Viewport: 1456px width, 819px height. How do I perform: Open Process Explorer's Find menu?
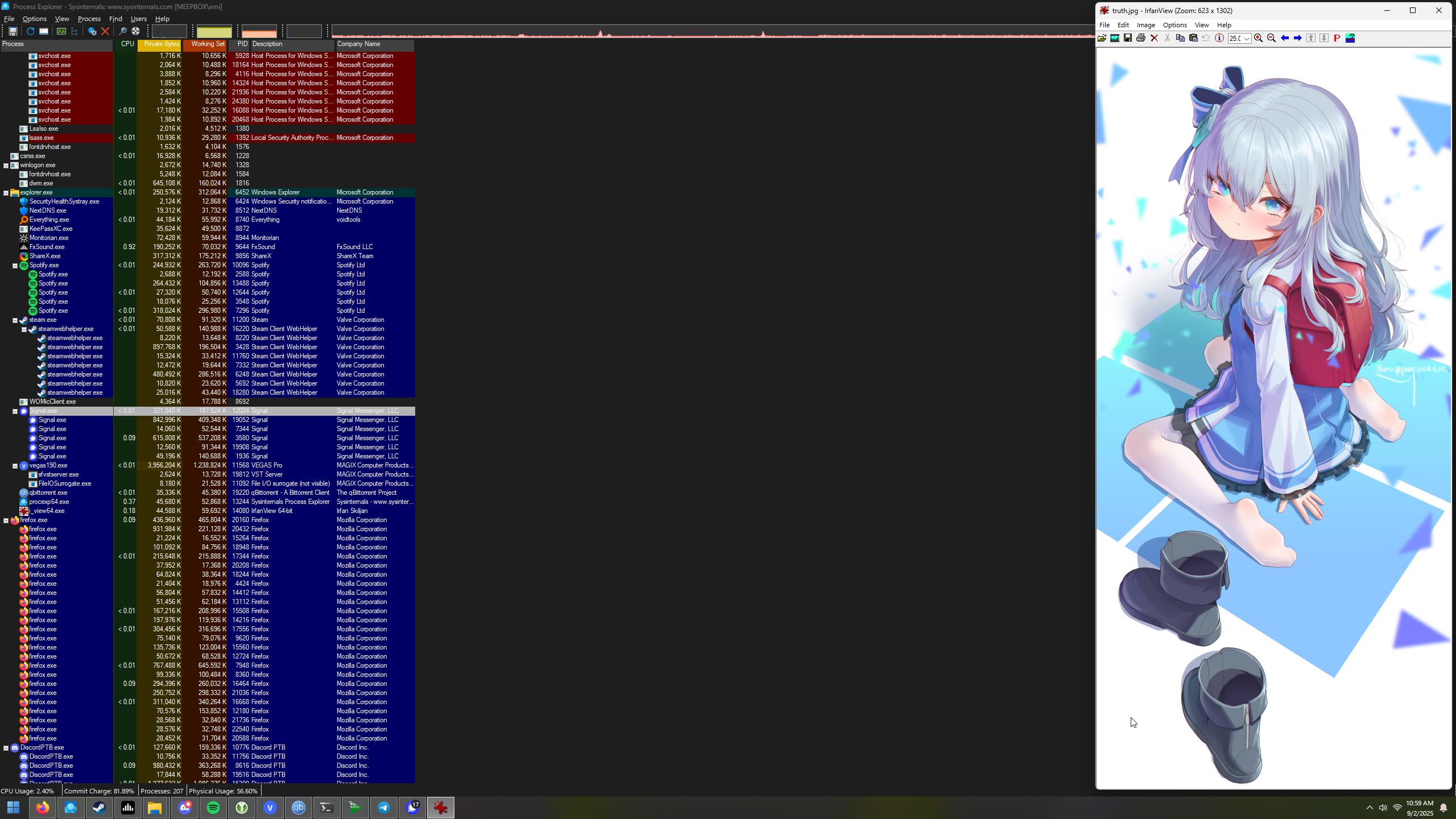(x=115, y=19)
